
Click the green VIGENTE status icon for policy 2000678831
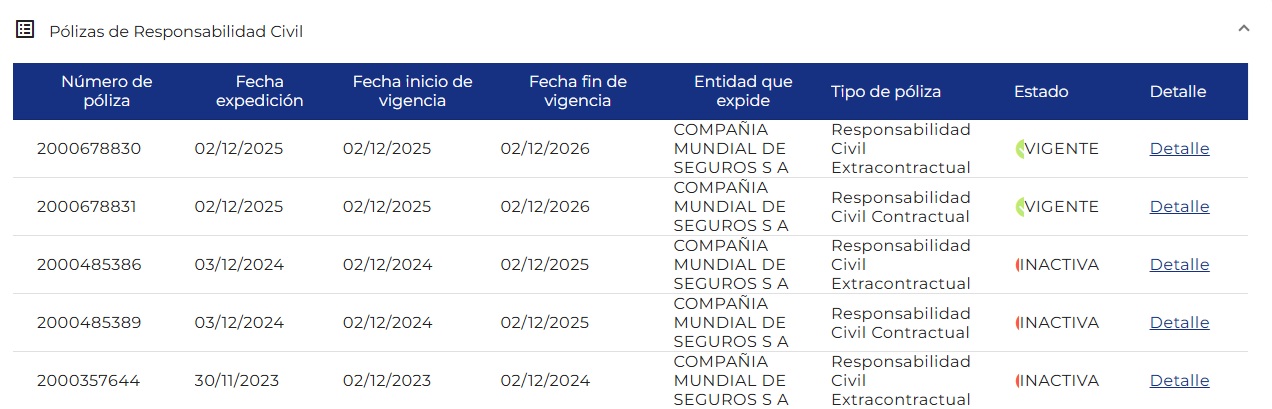[1020, 207]
